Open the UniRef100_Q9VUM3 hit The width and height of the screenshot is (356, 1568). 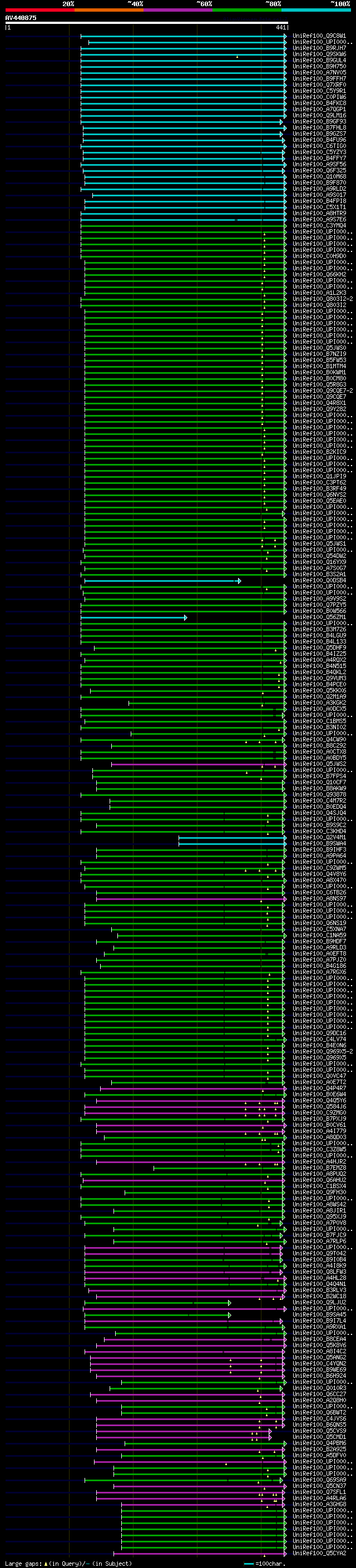(319, 679)
